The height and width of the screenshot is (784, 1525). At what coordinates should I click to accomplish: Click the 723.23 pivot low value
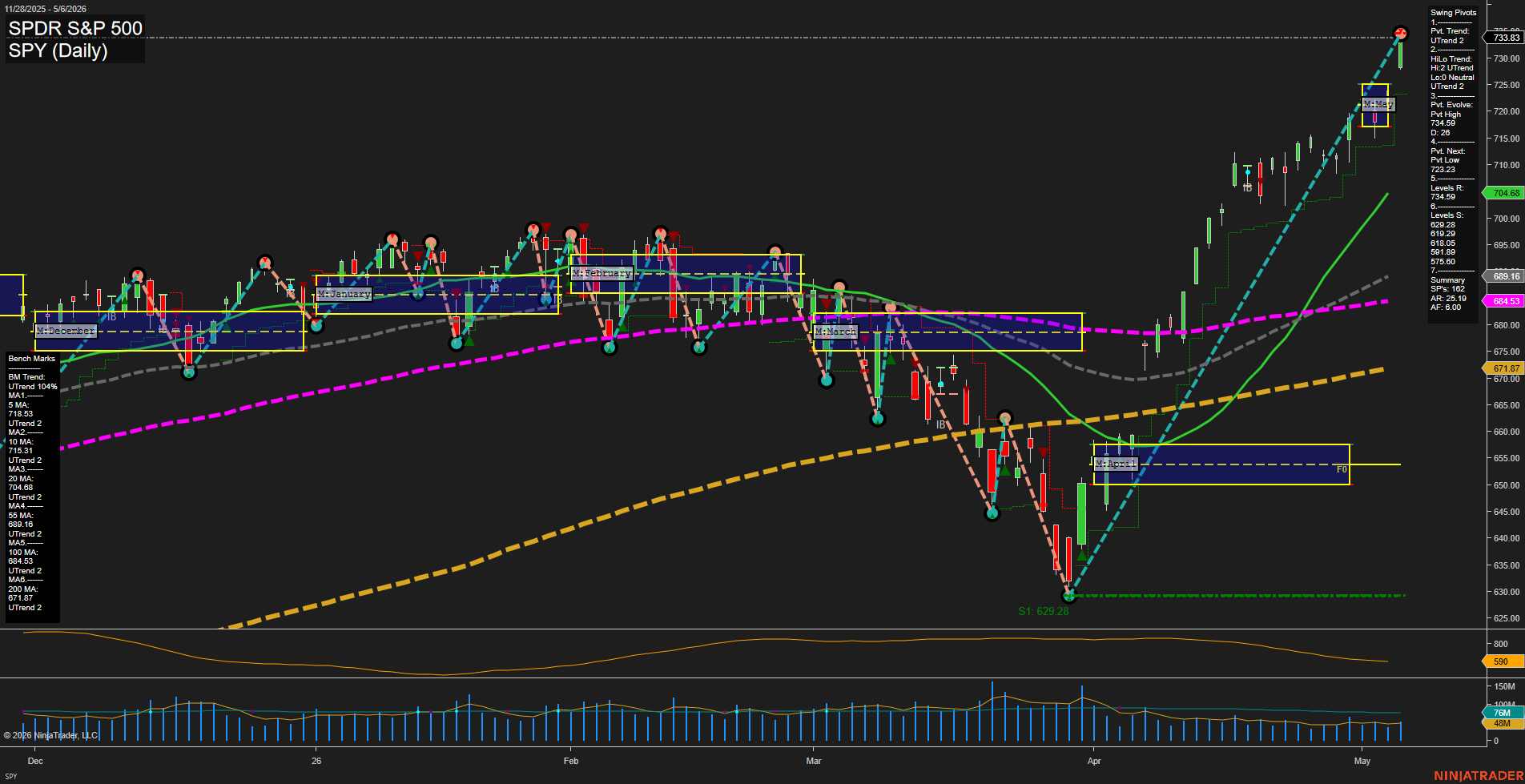coord(1443,170)
